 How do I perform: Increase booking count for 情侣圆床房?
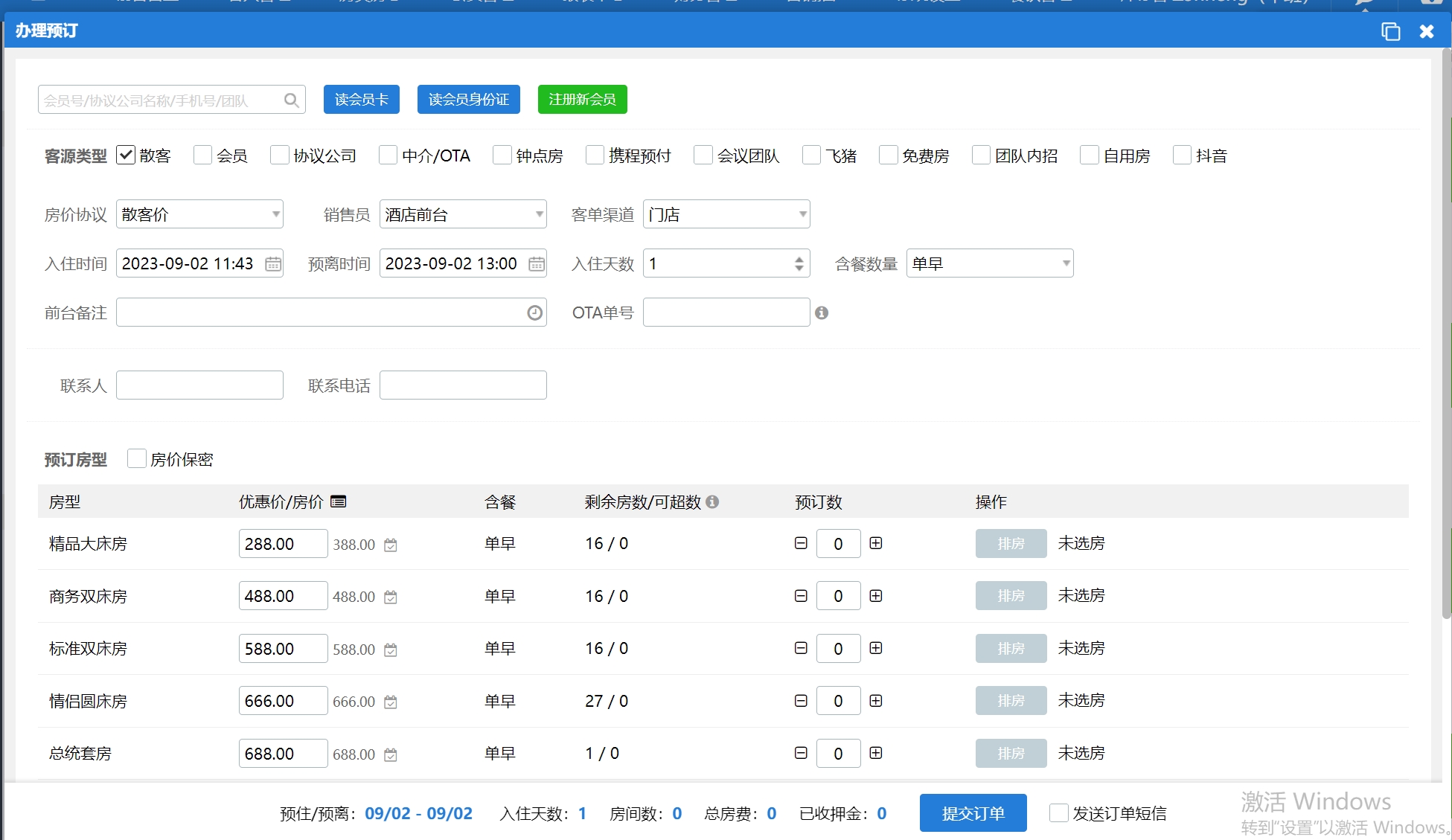[x=876, y=701]
